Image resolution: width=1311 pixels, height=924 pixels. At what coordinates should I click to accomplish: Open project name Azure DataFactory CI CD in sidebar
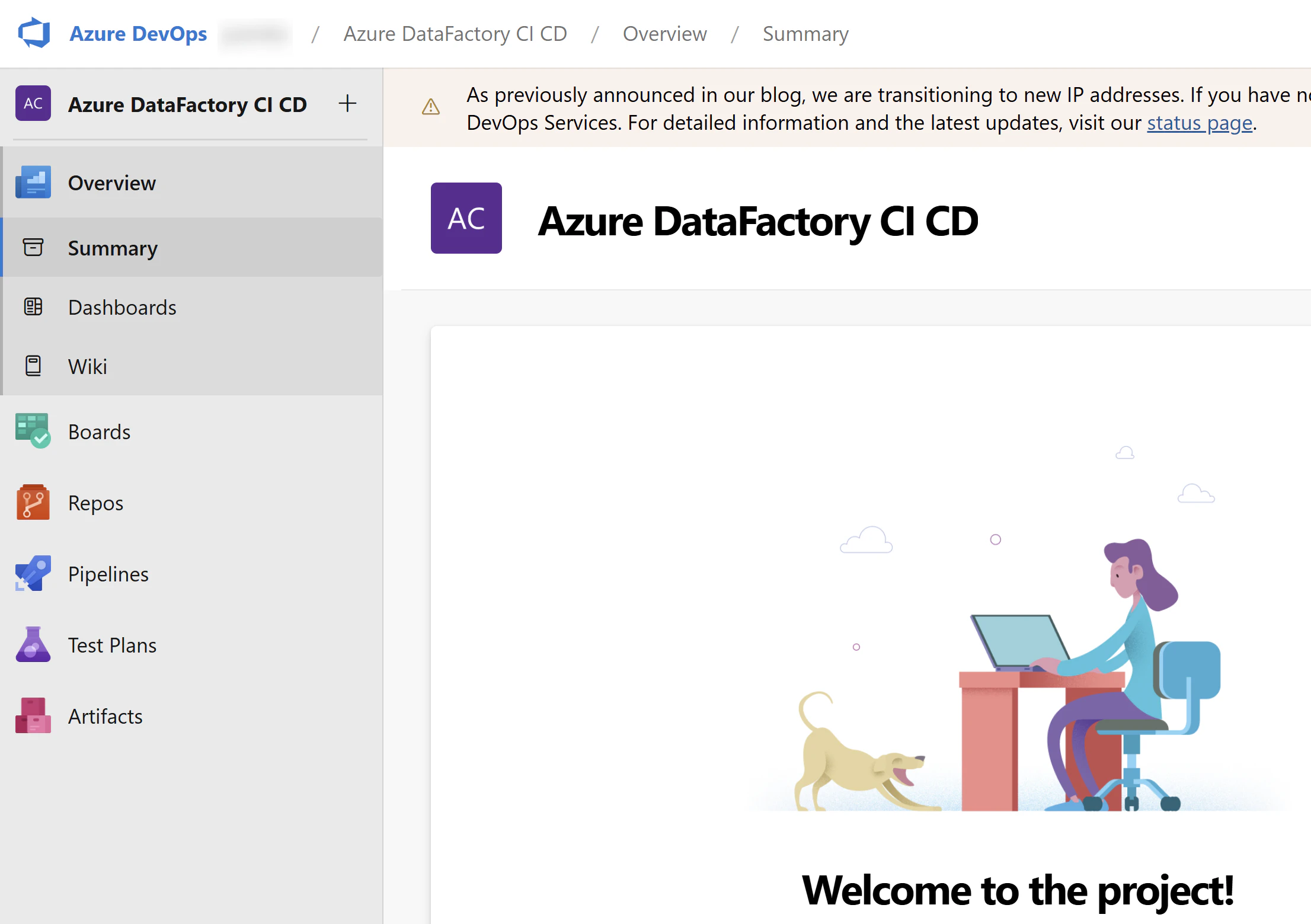pos(187,104)
